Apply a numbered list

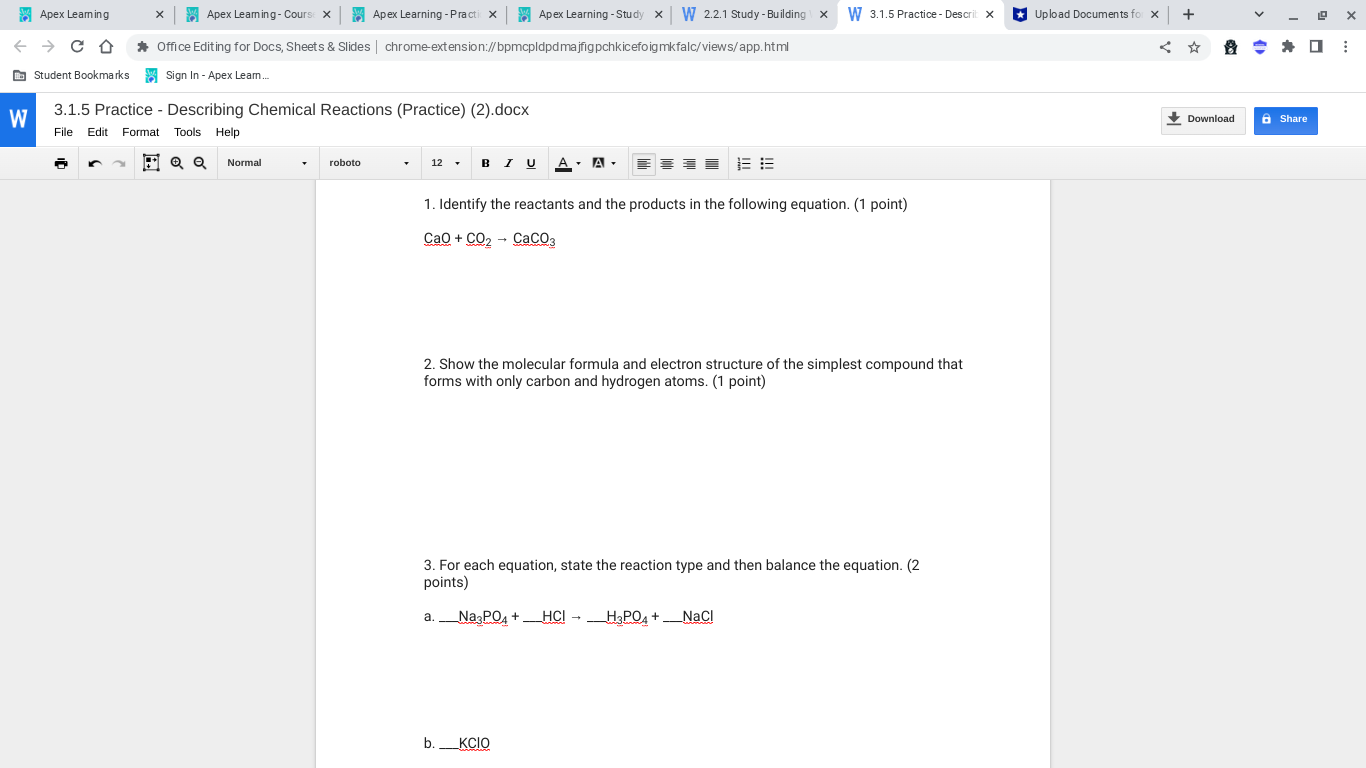pyautogui.click(x=743, y=163)
